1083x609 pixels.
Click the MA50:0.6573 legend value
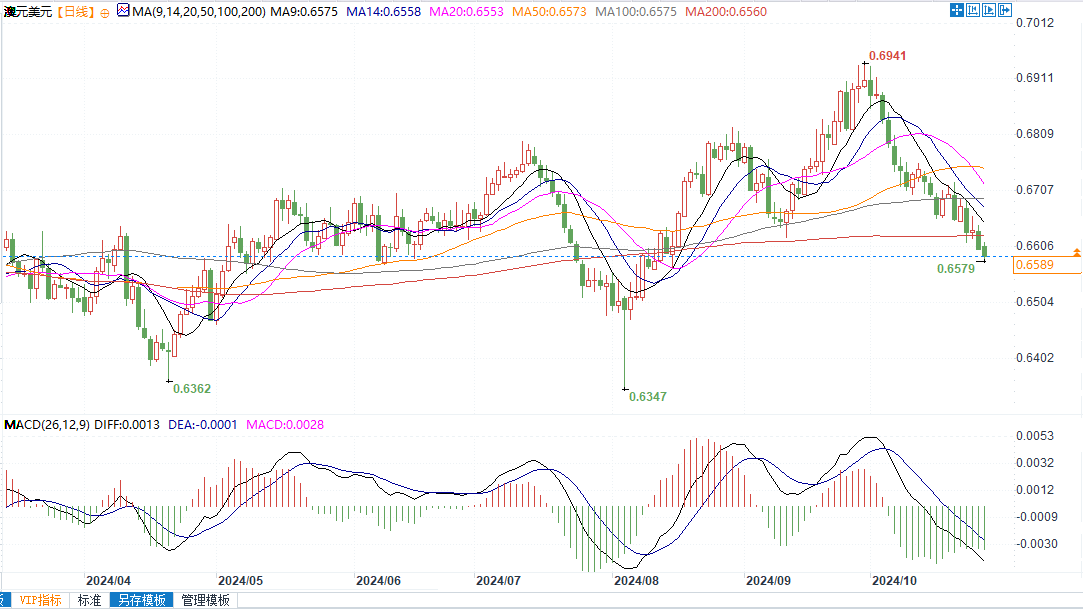549,12
